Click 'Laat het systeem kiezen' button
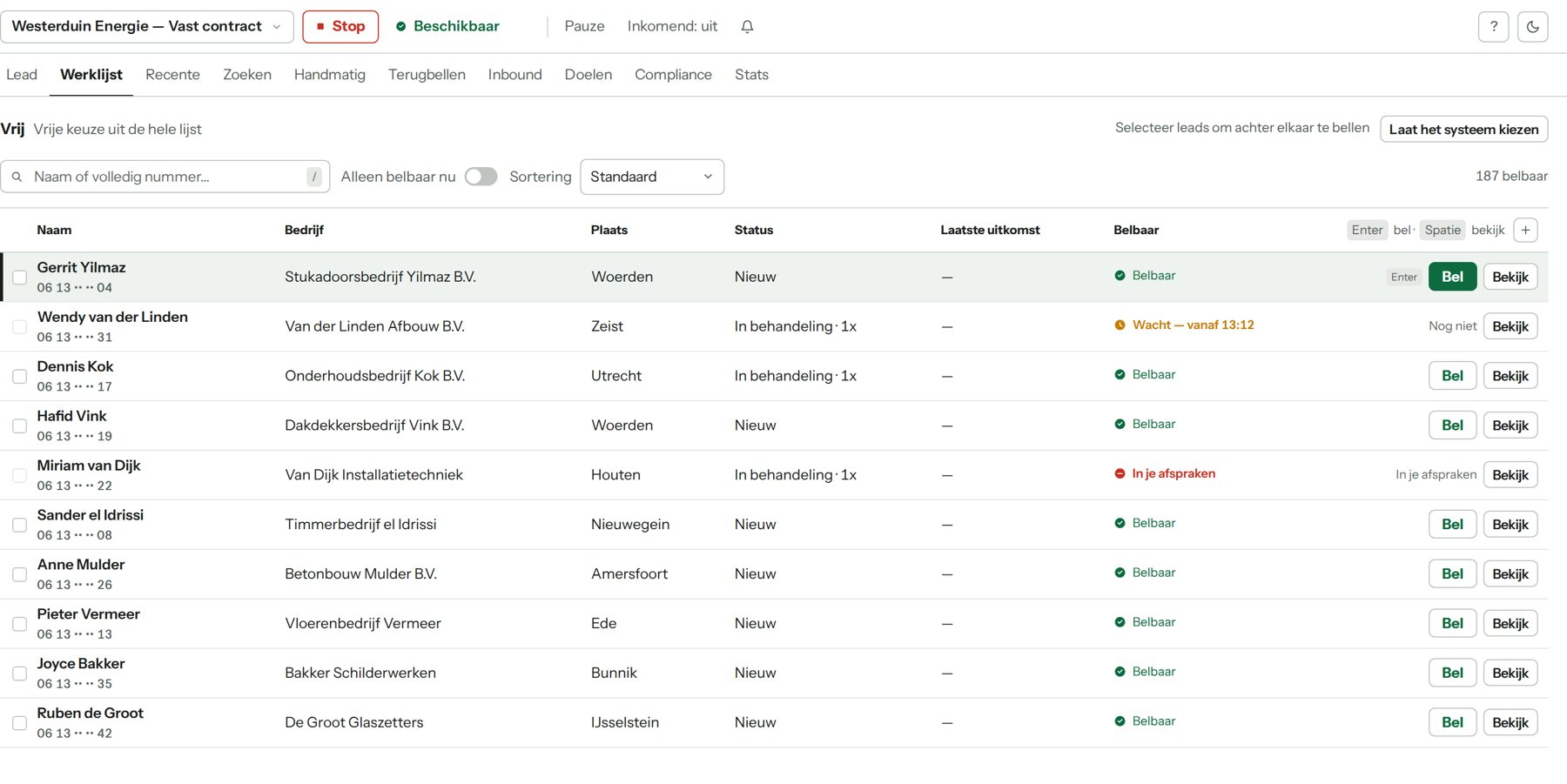 [1463, 130]
